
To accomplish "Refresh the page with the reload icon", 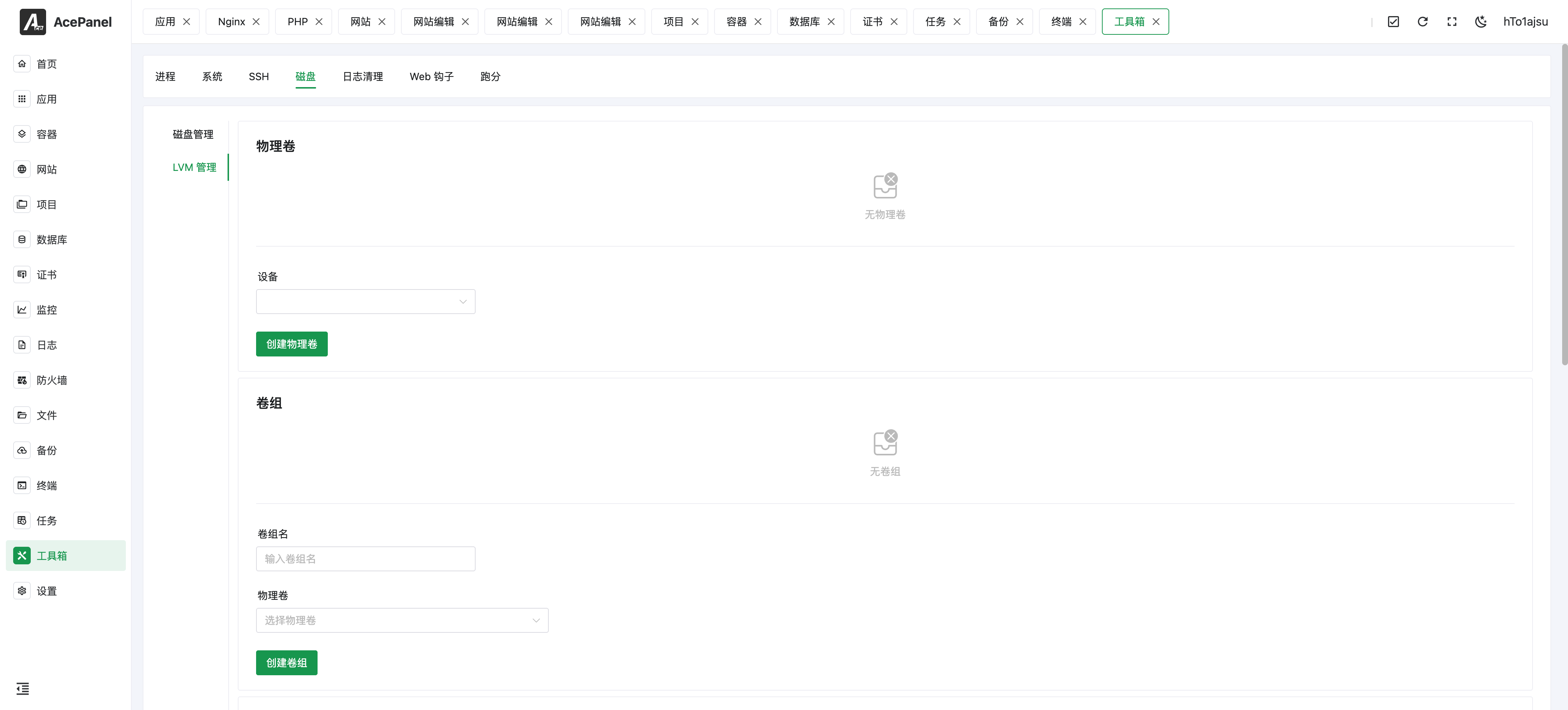I will tap(1422, 21).
